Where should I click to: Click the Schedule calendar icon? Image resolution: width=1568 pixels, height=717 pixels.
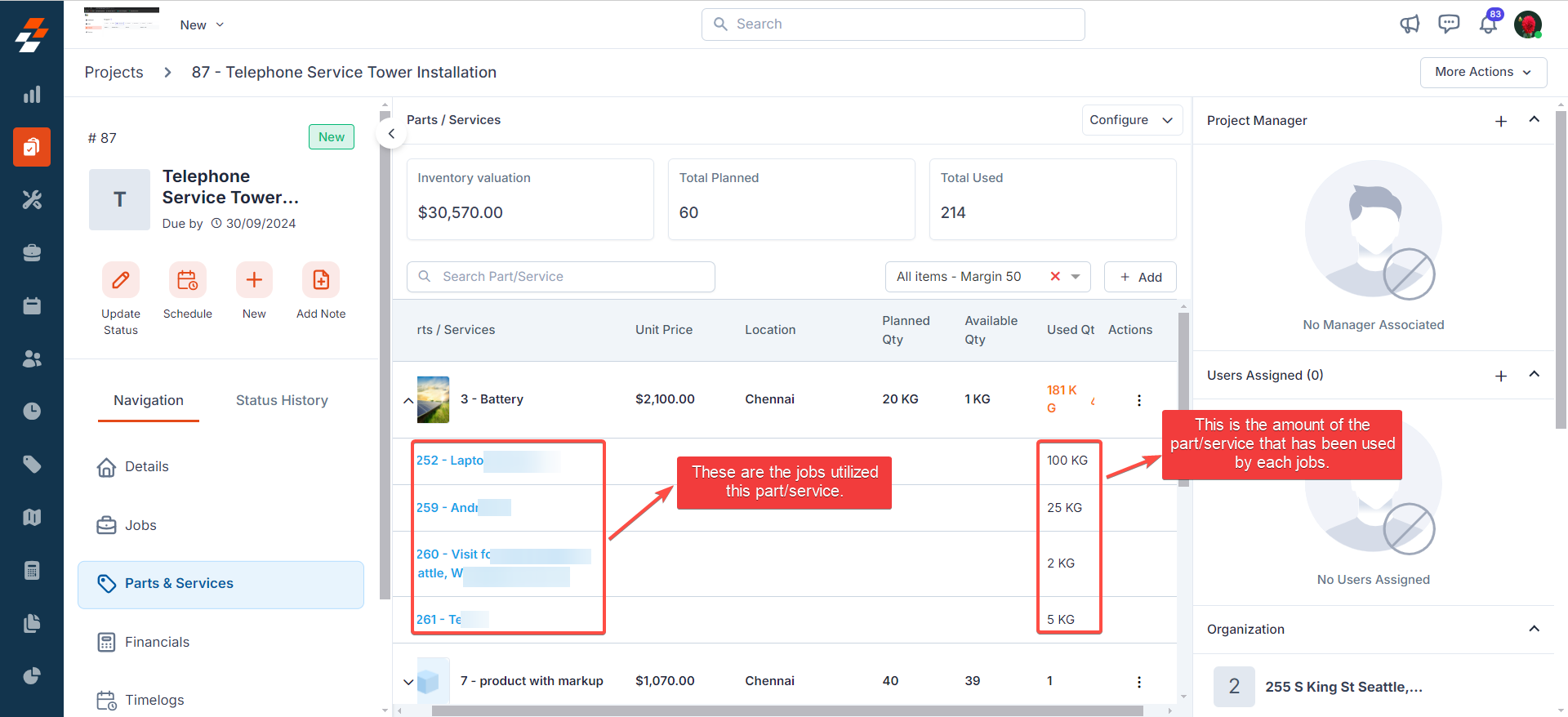tap(187, 281)
